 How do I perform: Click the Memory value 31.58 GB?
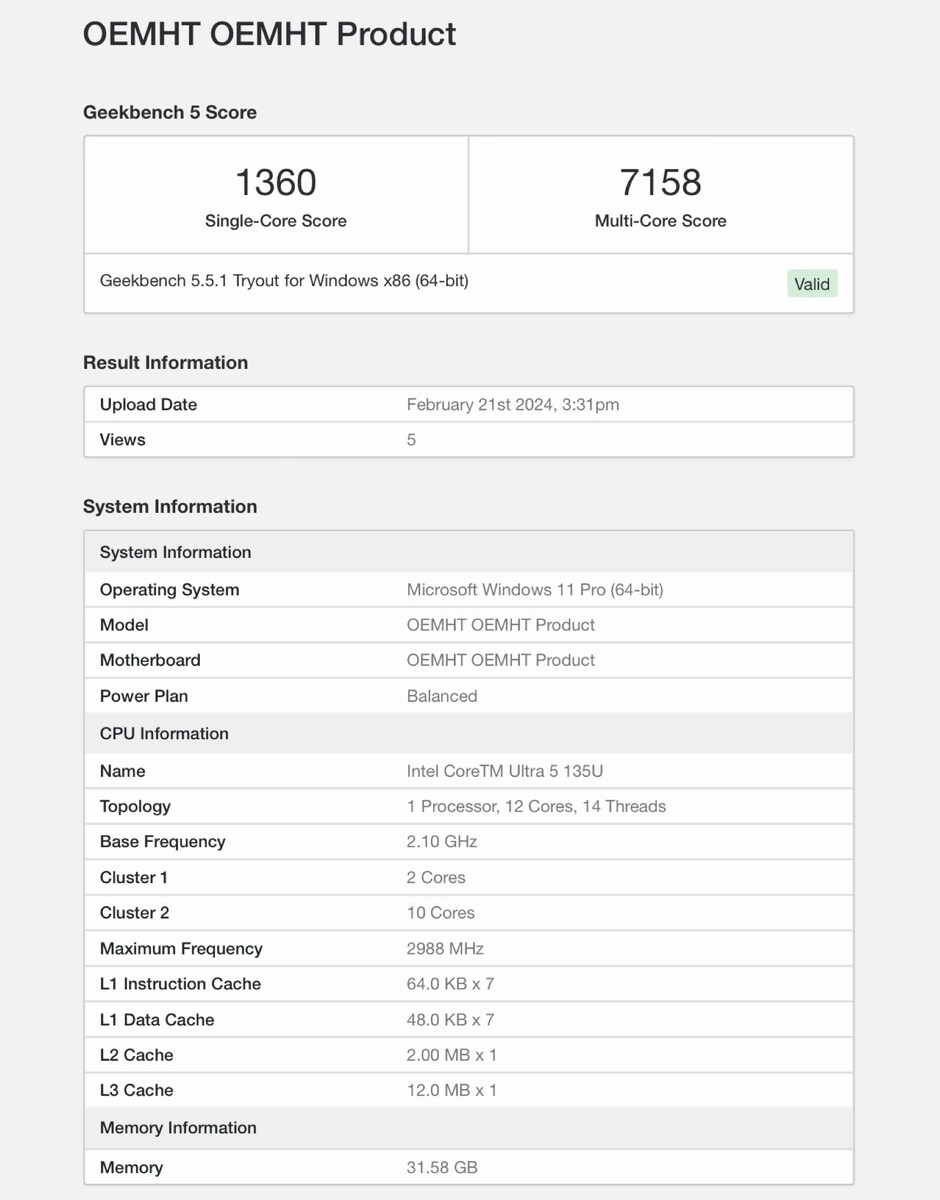441,1167
